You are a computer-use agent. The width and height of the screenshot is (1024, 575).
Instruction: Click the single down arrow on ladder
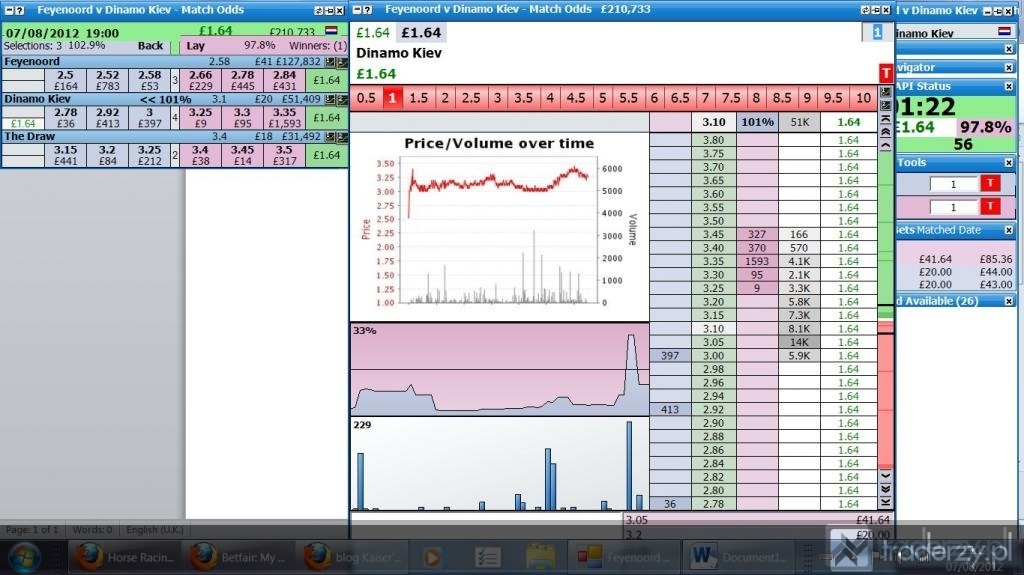(886, 475)
